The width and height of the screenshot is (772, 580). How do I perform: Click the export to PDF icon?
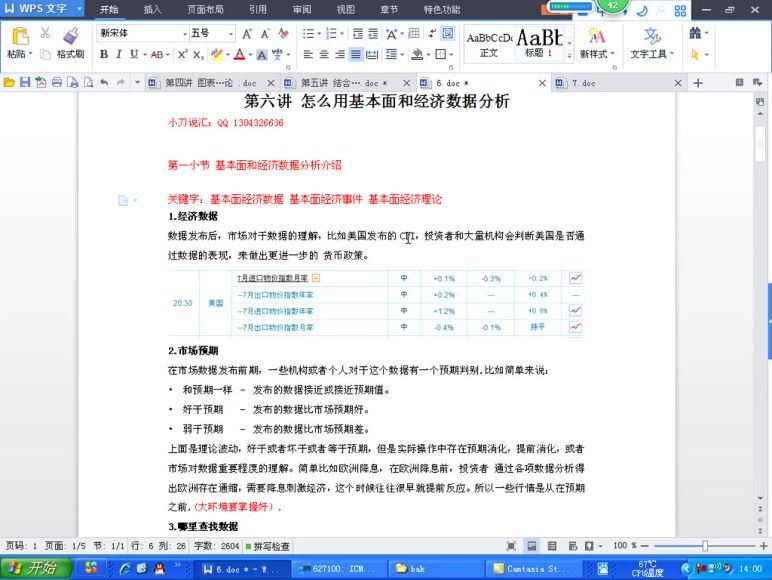(x=41, y=83)
